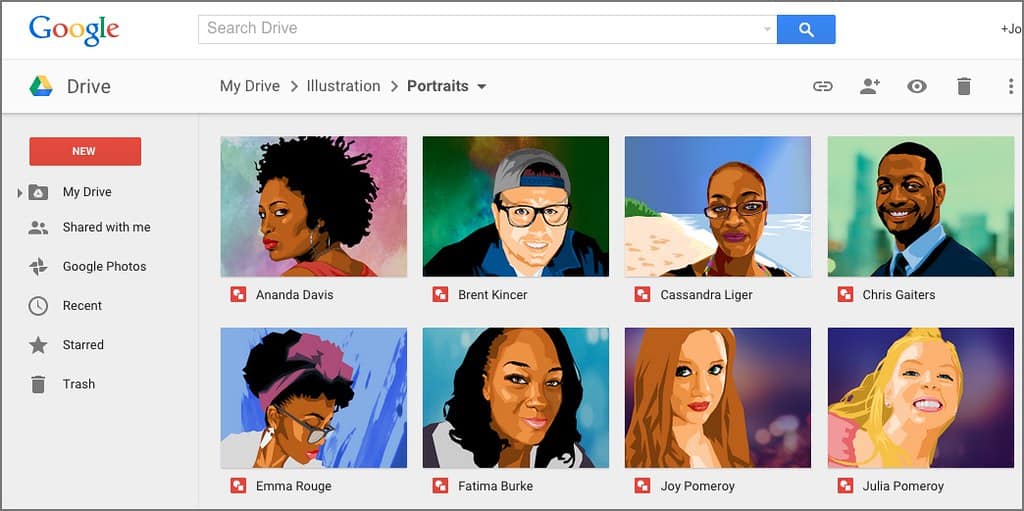Select the Brent Kincer portrait thumbnail

click(515, 206)
